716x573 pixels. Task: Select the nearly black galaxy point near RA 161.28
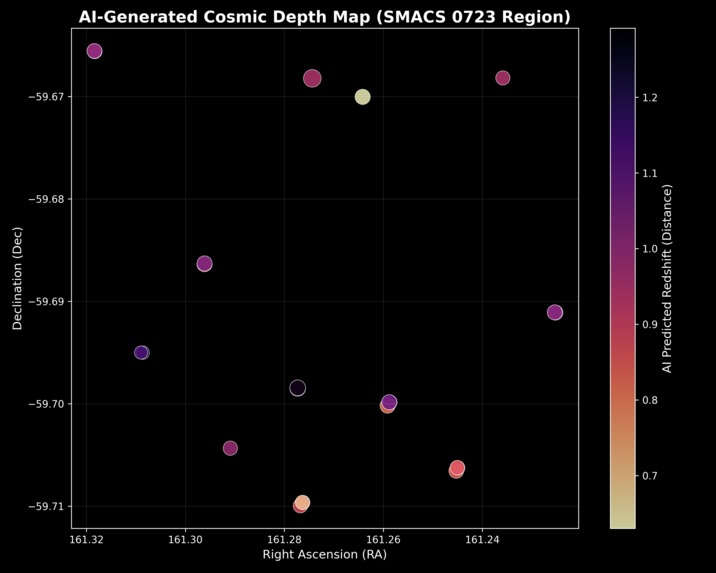pos(297,388)
